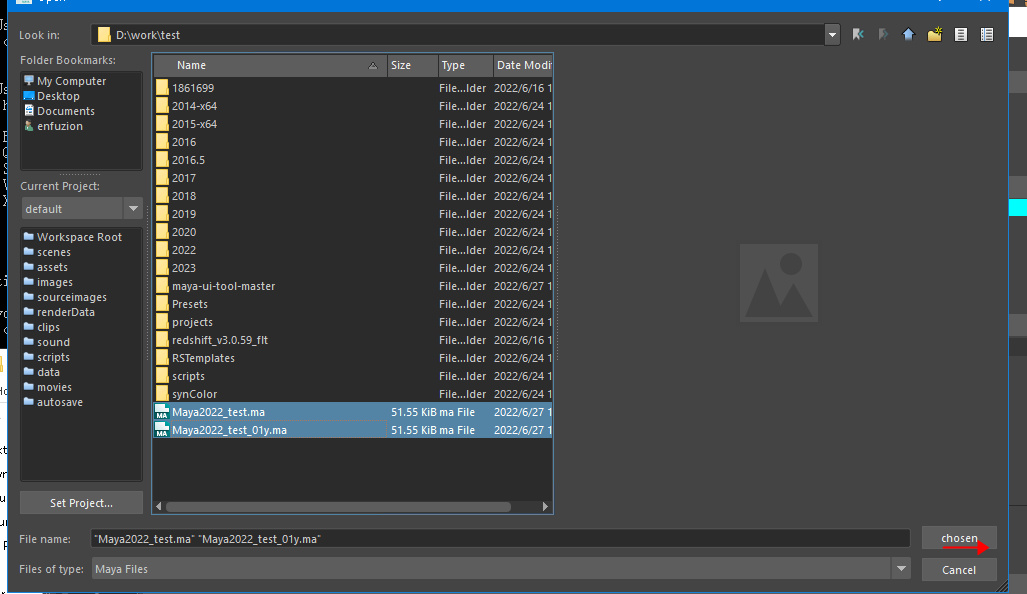Sort files by Size column header
The image size is (1027, 594).
412,66
